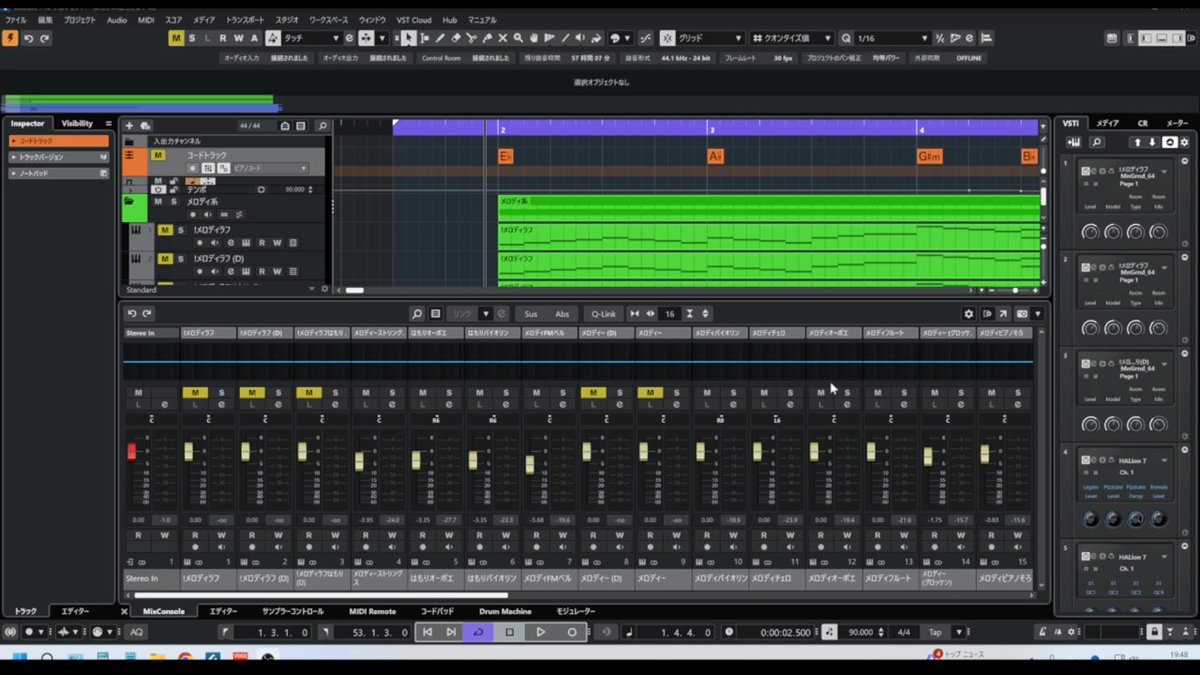Click AQ button in transport bar
1200x675 pixels.
(136, 632)
